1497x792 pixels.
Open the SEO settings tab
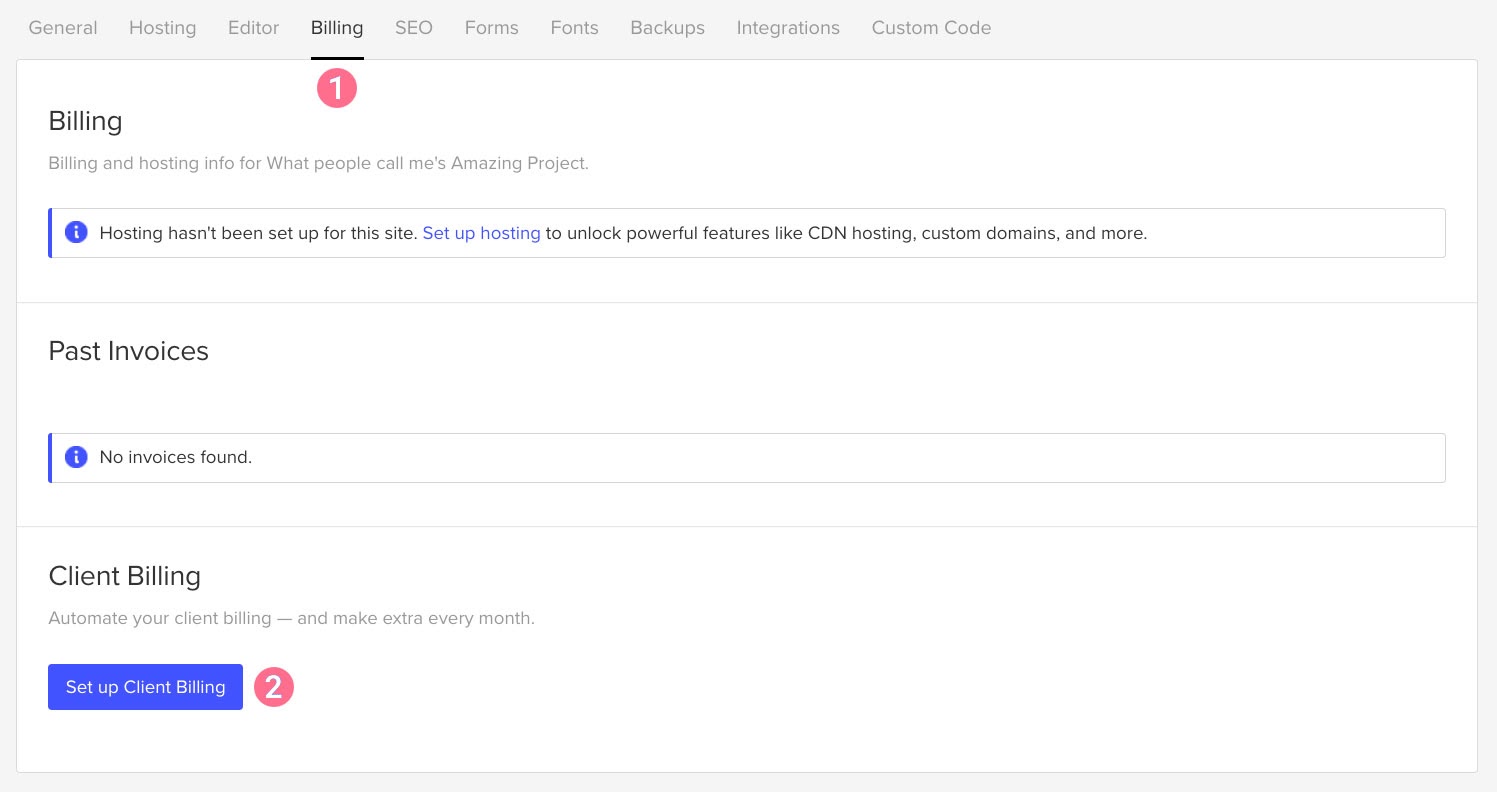coord(414,28)
